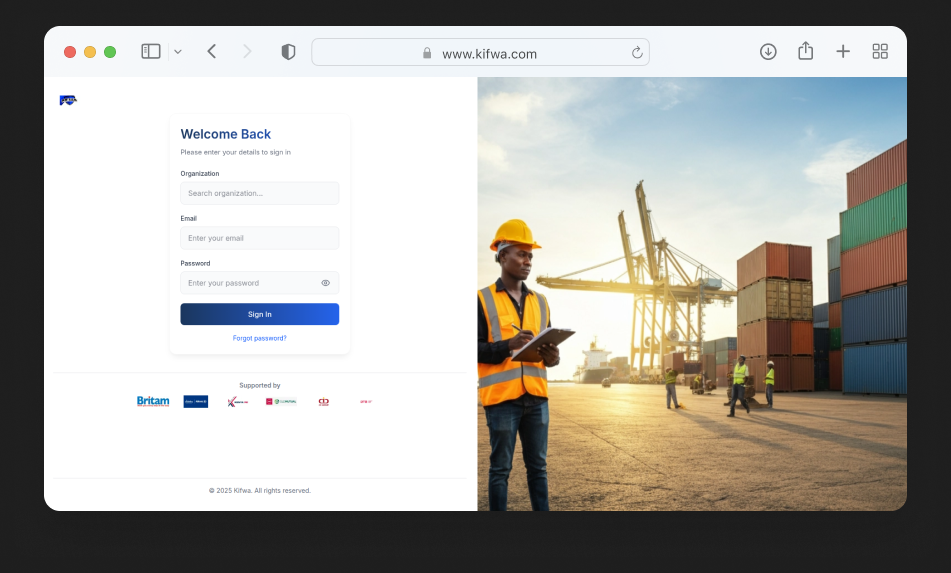Open the Forgot password? link
The width and height of the screenshot is (951, 573).
(x=259, y=338)
